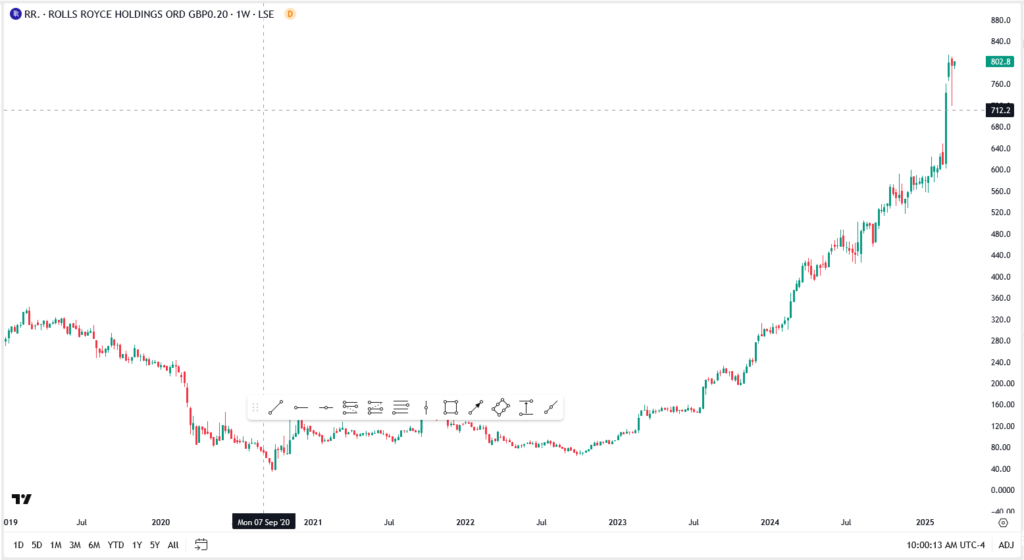Select the rectangle shape drawing tool
1024x560 pixels.
pos(451,407)
